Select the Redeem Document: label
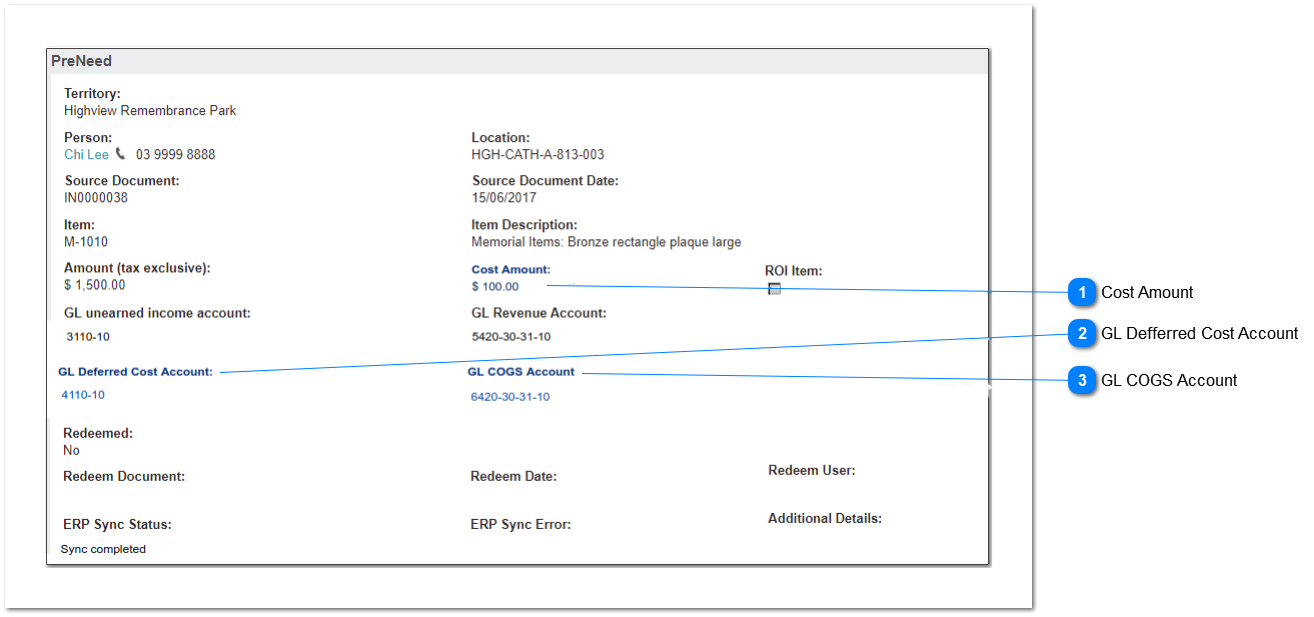This screenshot has width=1314, height=617. point(124,476)
